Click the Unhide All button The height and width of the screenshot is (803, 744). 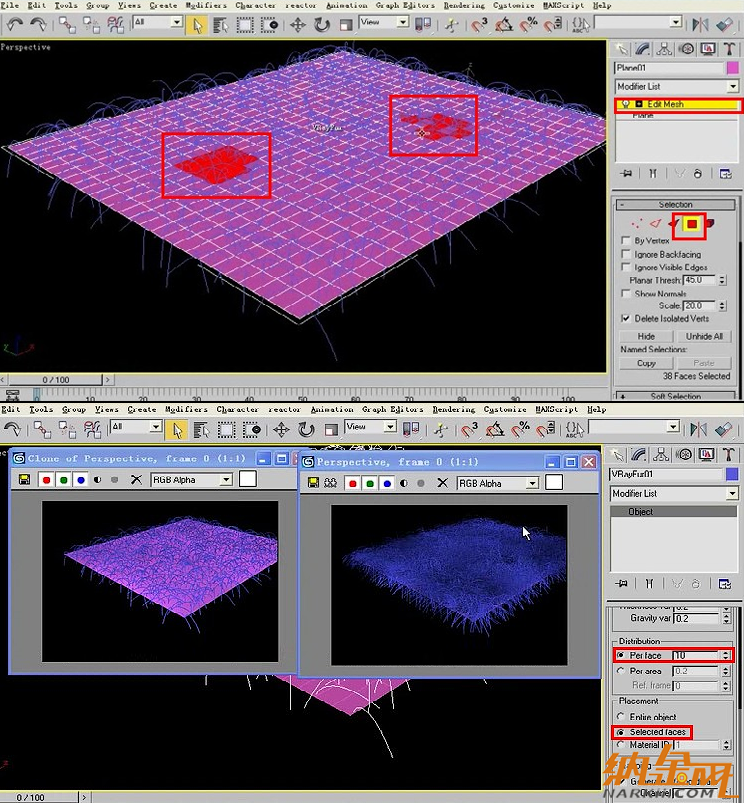click(704, 336)
